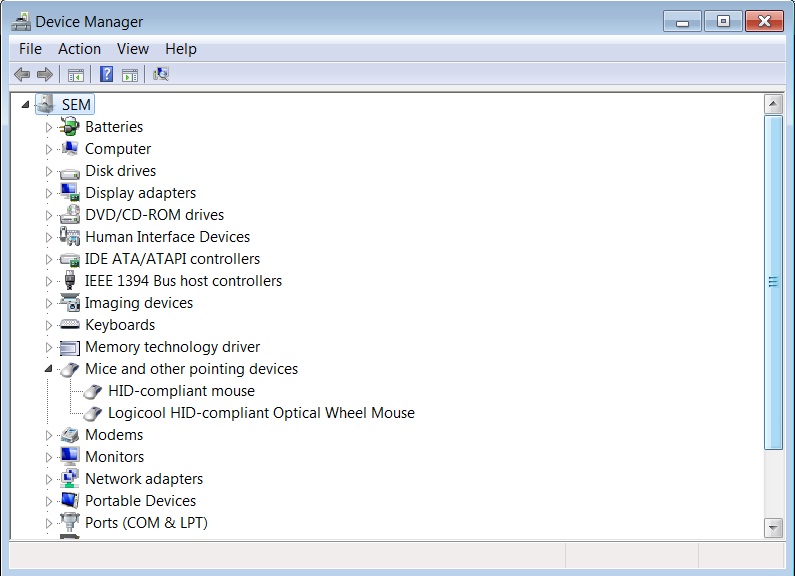Screen dimensions: 795x576
Task: Click the Scan for hardware changes icon
Action: tap(161, 74)
